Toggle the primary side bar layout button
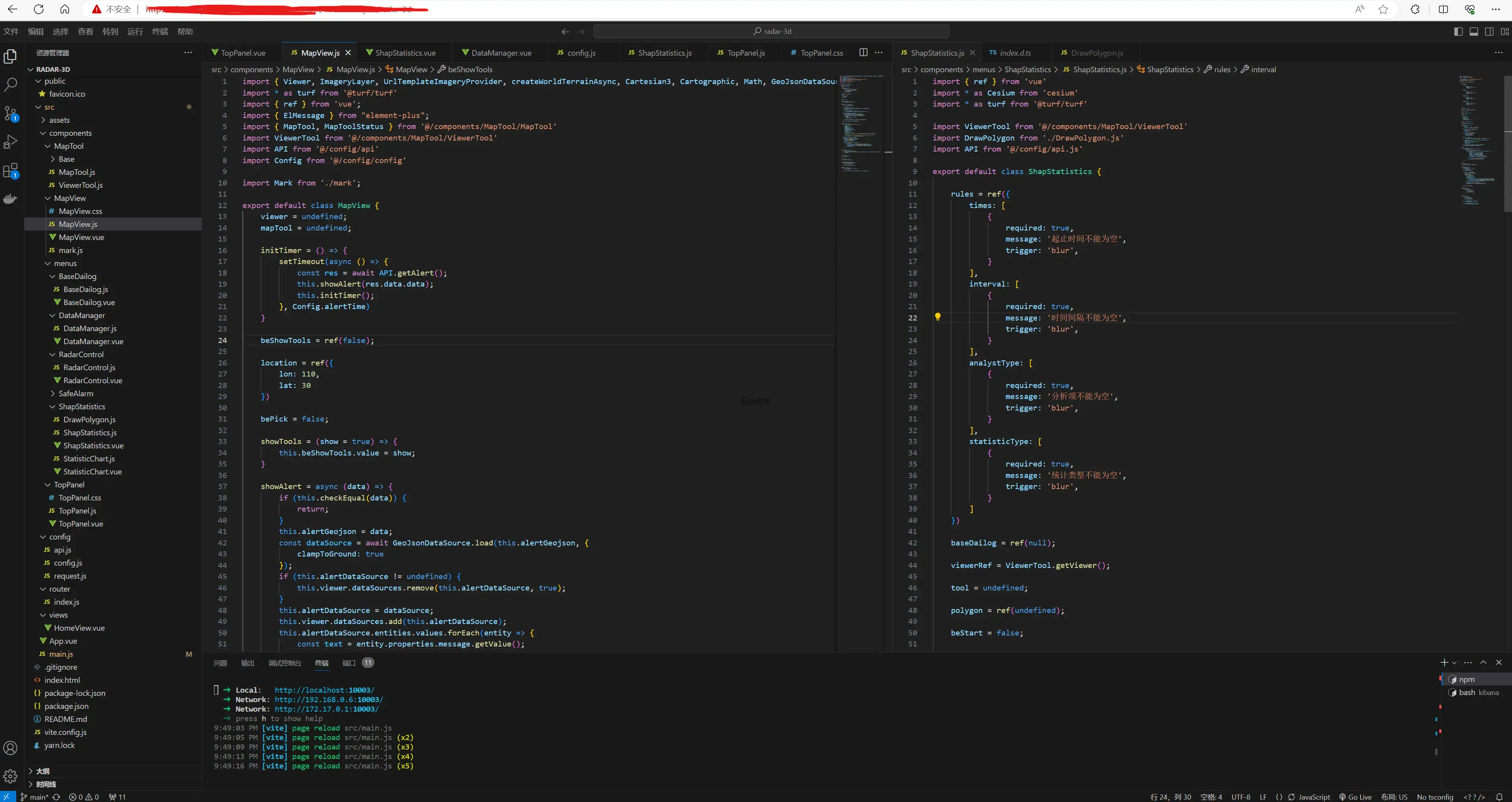 pyautogui.click(x=1458, y=32)
